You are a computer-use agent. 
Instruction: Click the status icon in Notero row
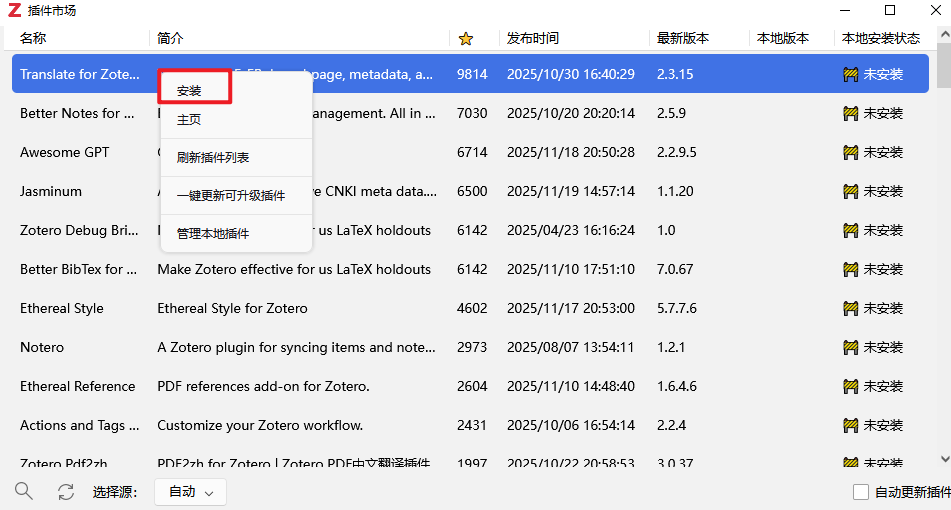click(851, 348)
